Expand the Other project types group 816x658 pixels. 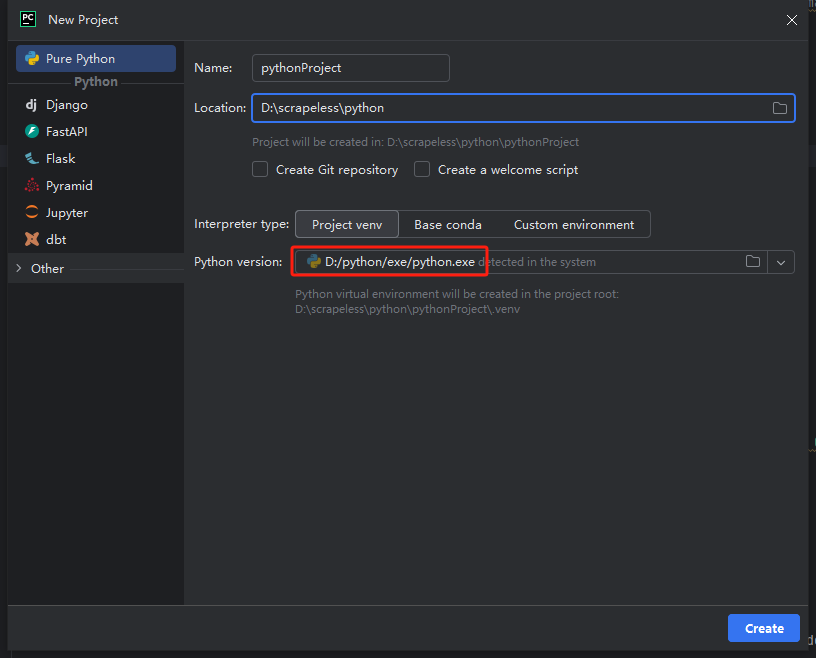[19, 268]
